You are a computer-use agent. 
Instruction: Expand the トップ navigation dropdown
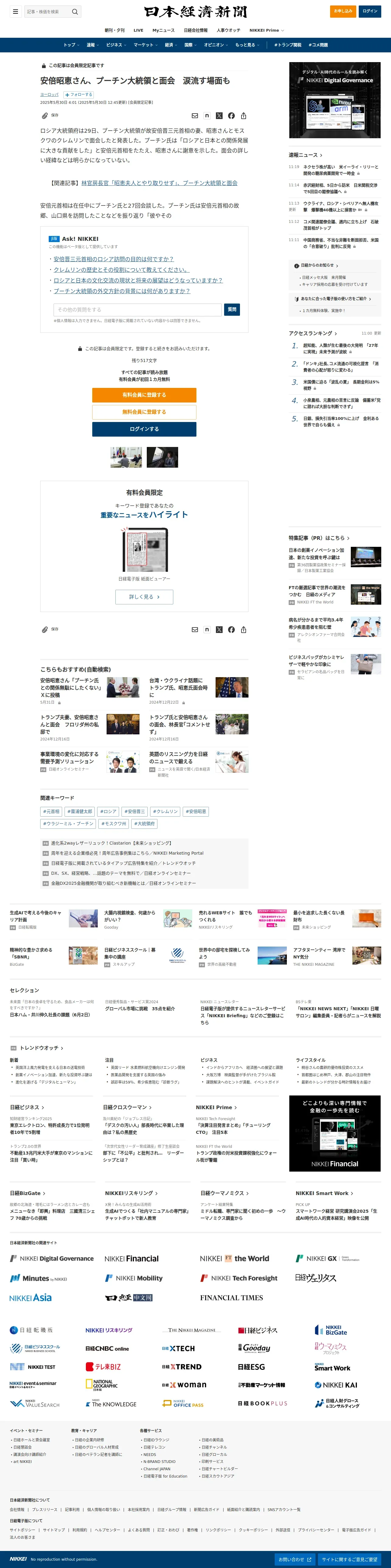72,45
